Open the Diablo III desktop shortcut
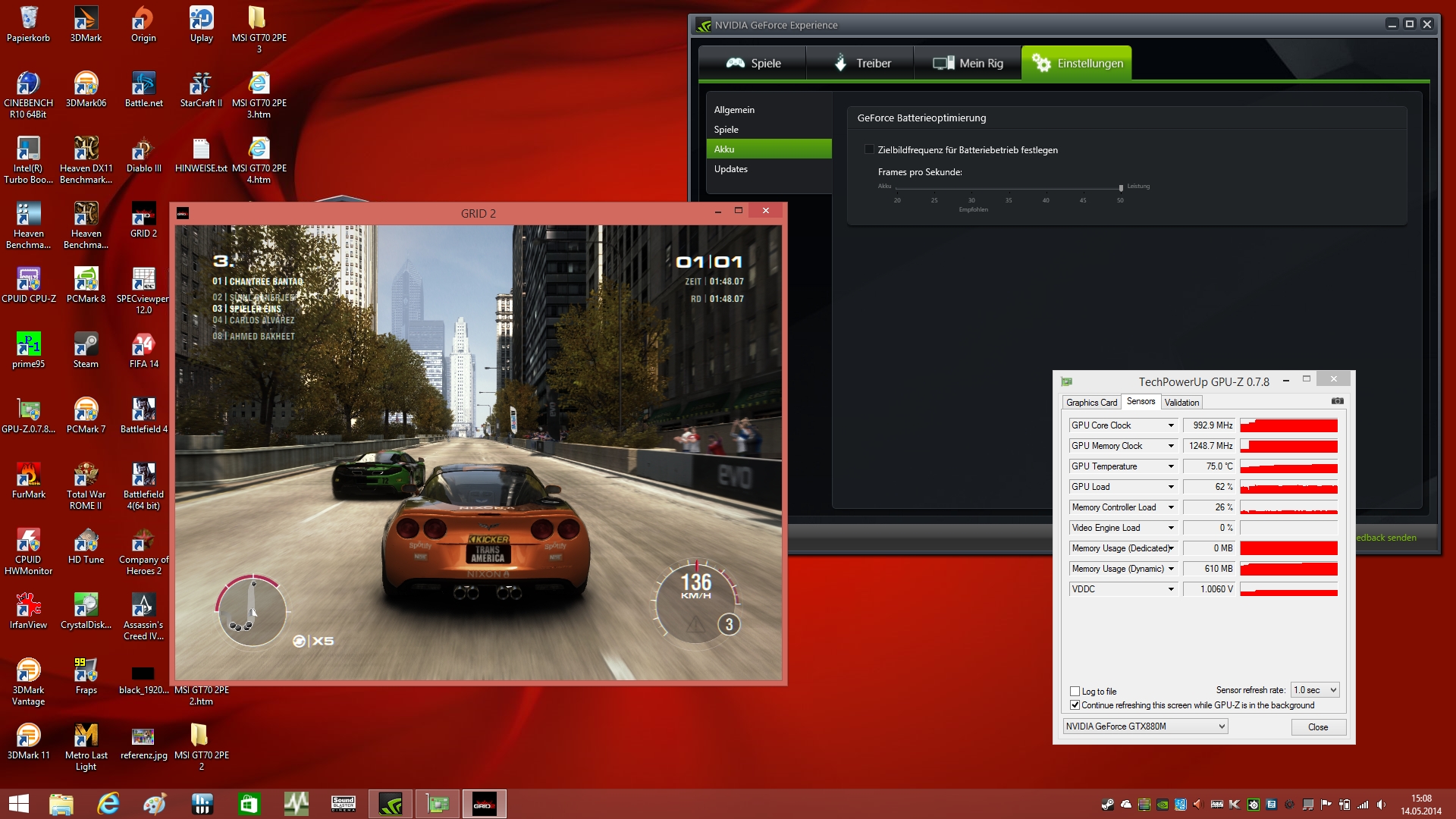 point(143,155)
